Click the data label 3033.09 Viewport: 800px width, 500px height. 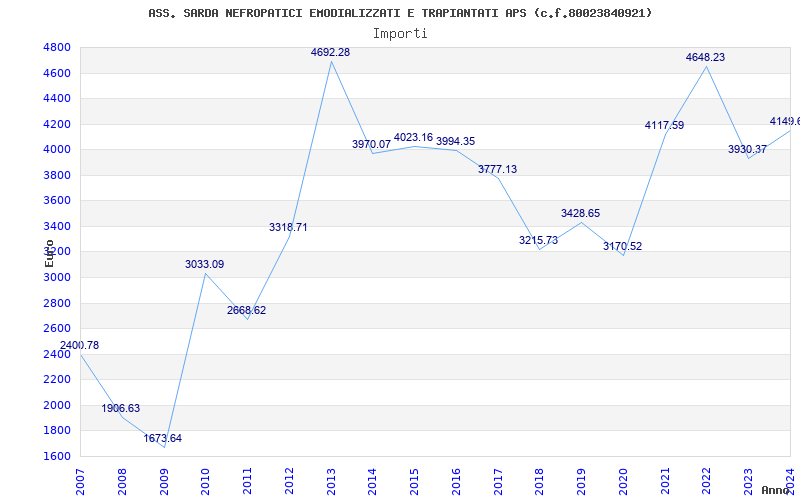(205, 265)
